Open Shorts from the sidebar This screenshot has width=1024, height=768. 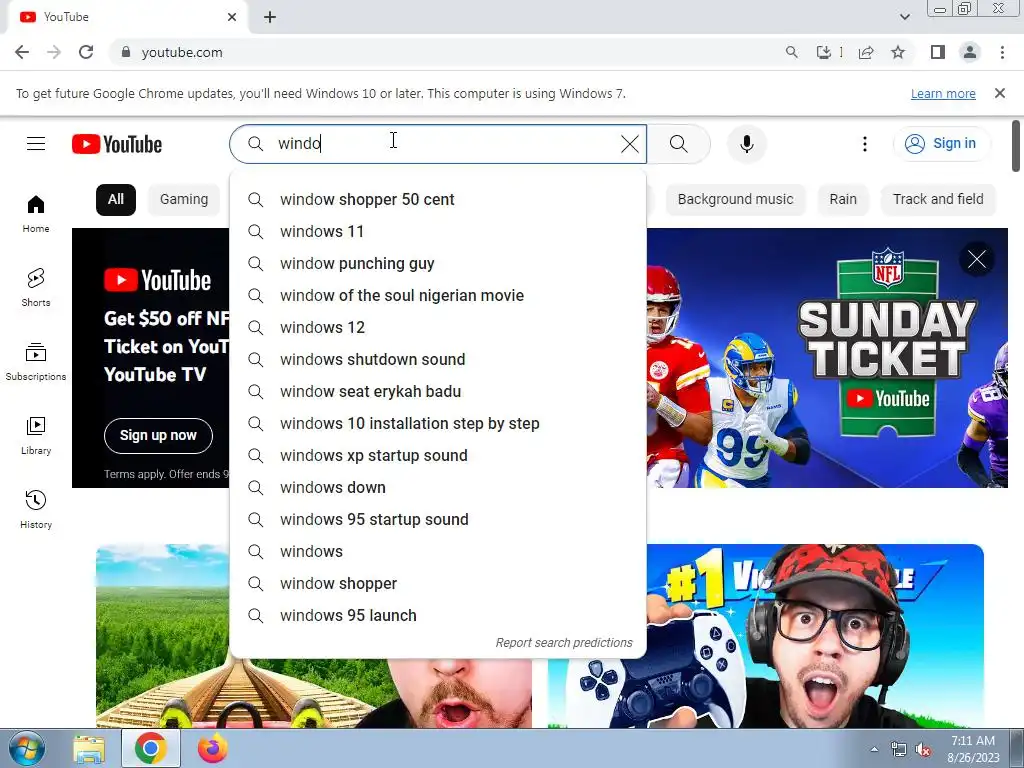coord(36,287)
